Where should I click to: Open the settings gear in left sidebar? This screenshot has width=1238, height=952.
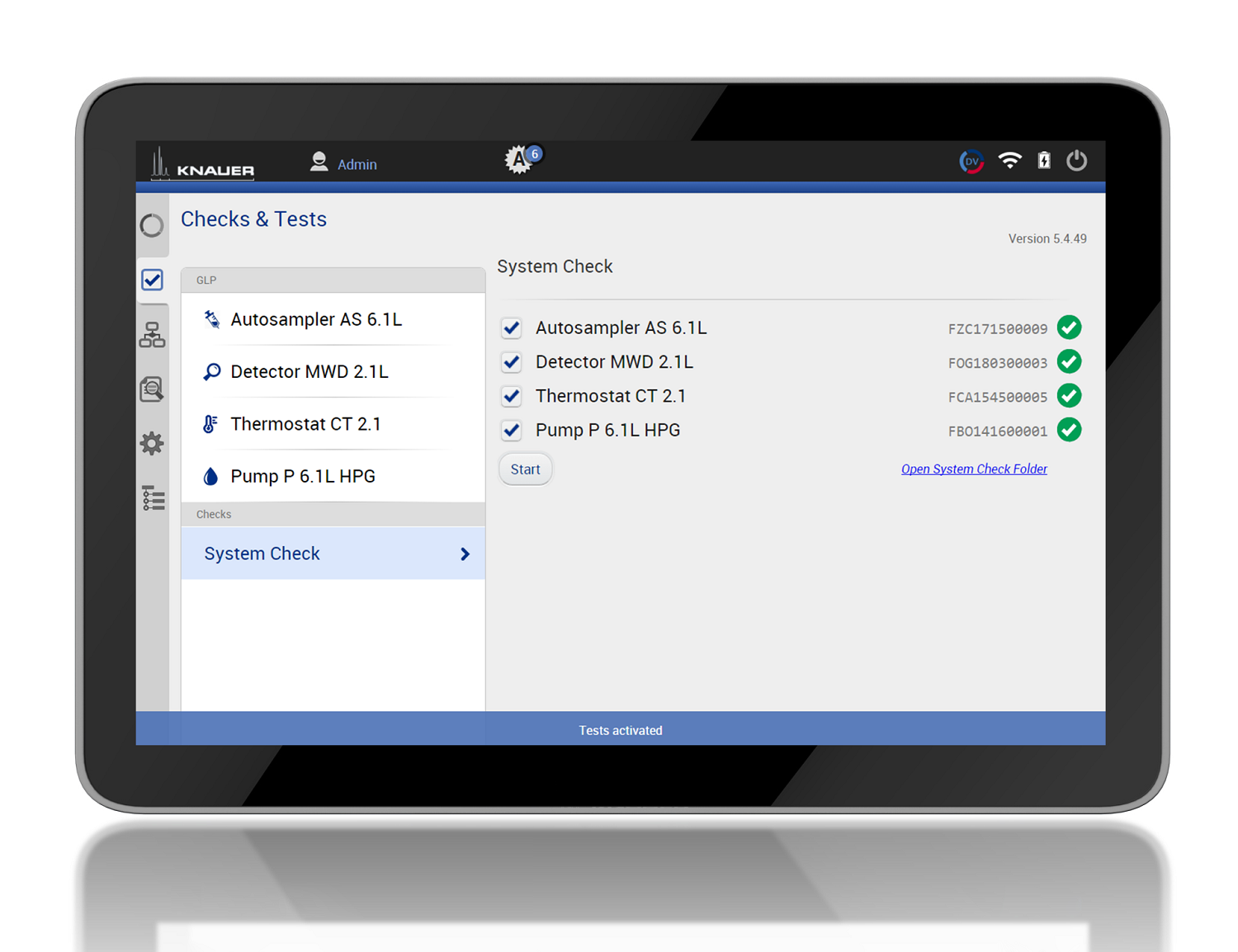tap(152, 444)
